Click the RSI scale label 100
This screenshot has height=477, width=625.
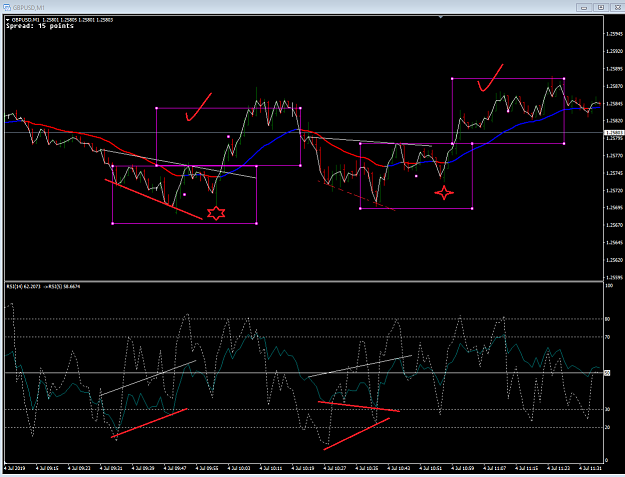coord(609,286)
